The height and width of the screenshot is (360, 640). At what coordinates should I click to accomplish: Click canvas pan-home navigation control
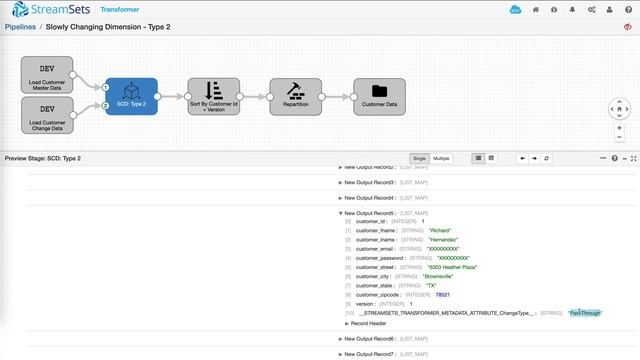[619, 109]
